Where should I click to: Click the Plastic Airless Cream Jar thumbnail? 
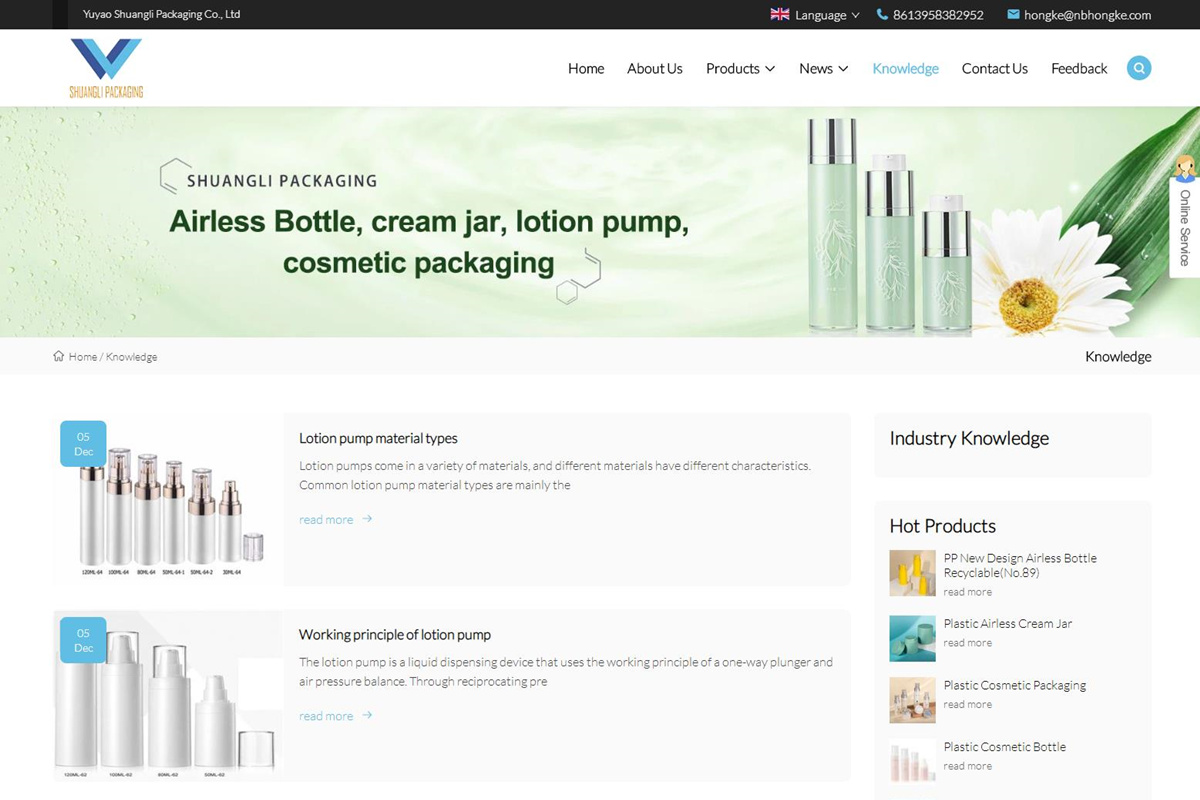coord(912,638)
